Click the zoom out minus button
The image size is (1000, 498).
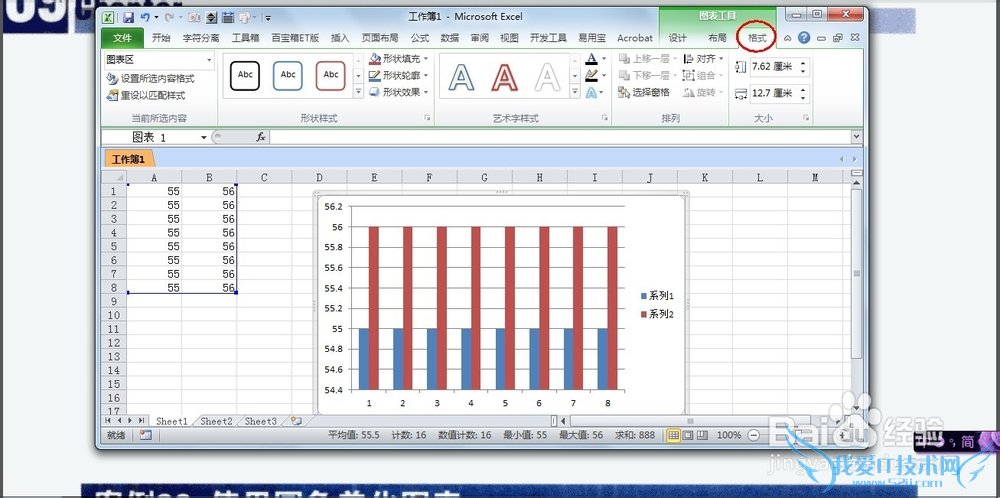(x=754, y=436)
